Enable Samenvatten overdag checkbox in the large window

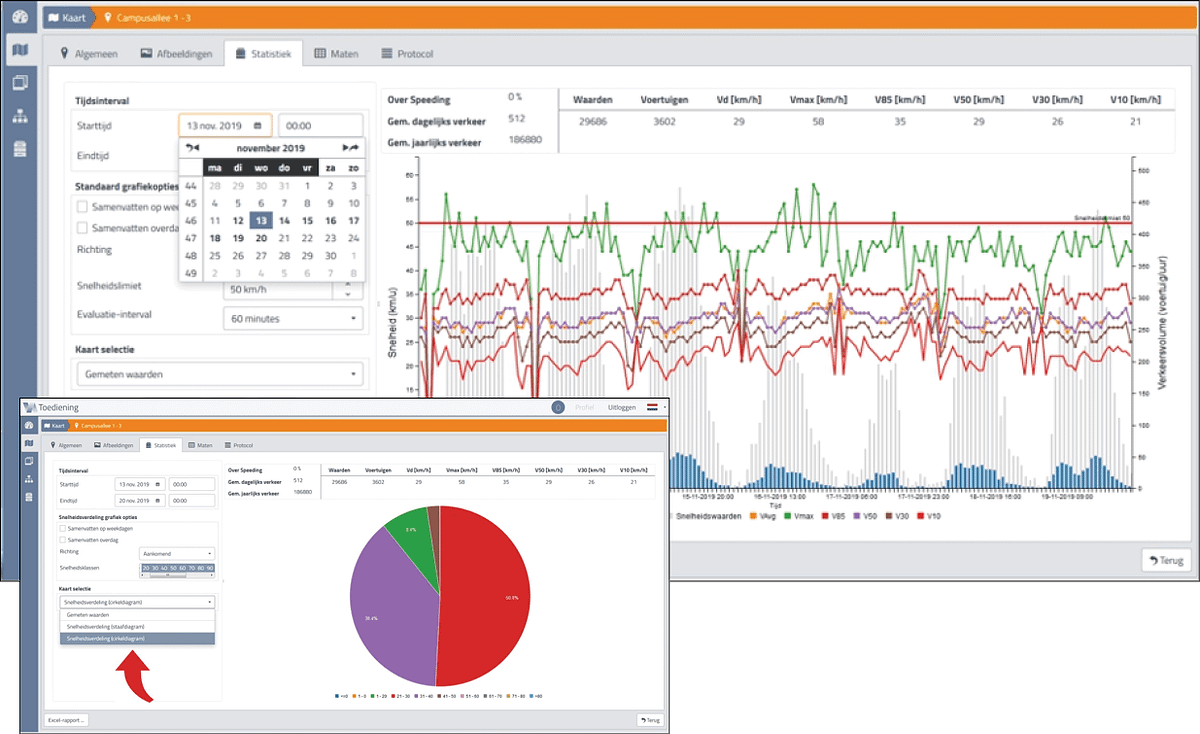83,228
